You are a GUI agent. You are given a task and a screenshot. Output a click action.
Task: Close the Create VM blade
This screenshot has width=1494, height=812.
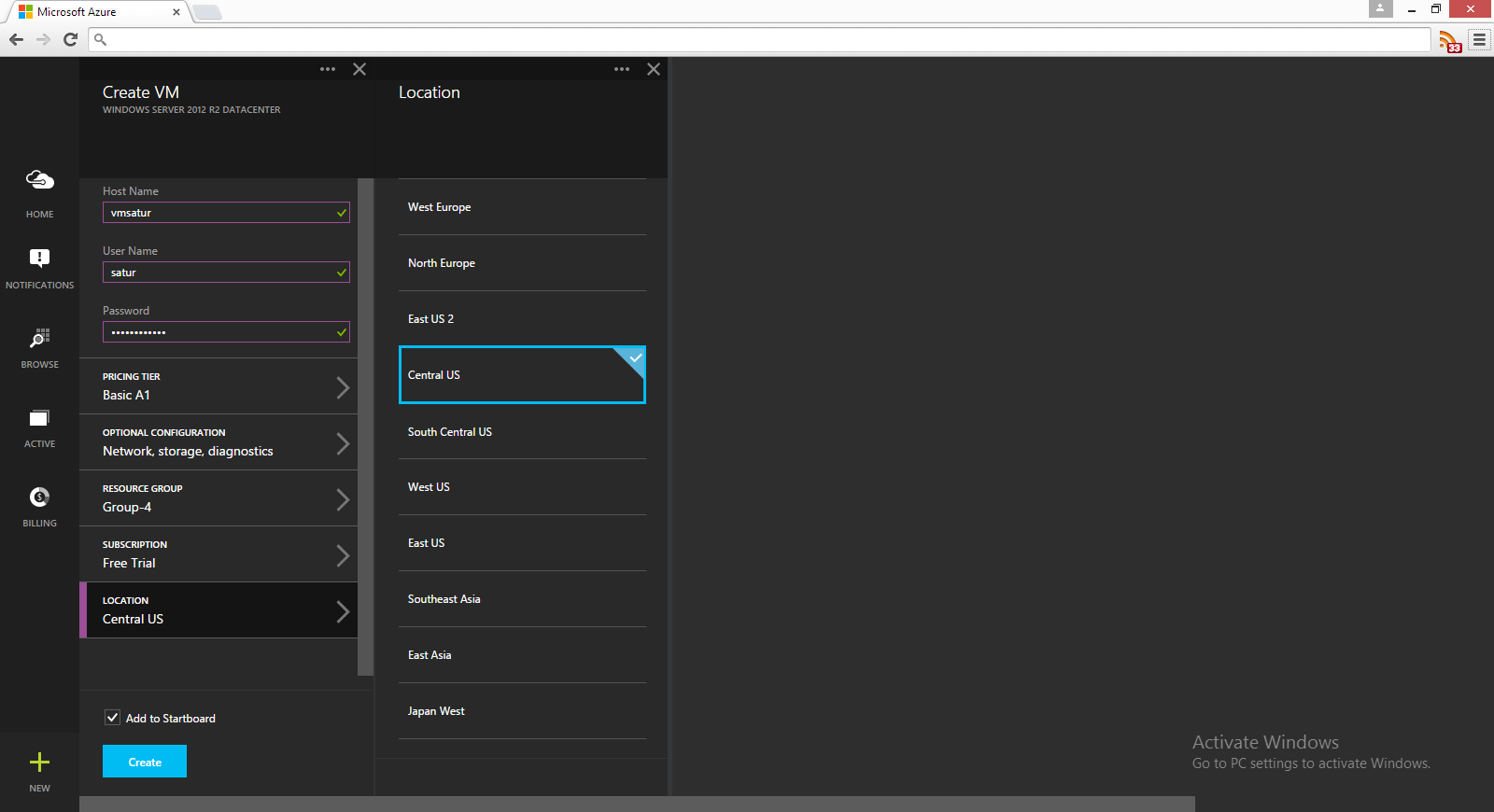[359, 69]
